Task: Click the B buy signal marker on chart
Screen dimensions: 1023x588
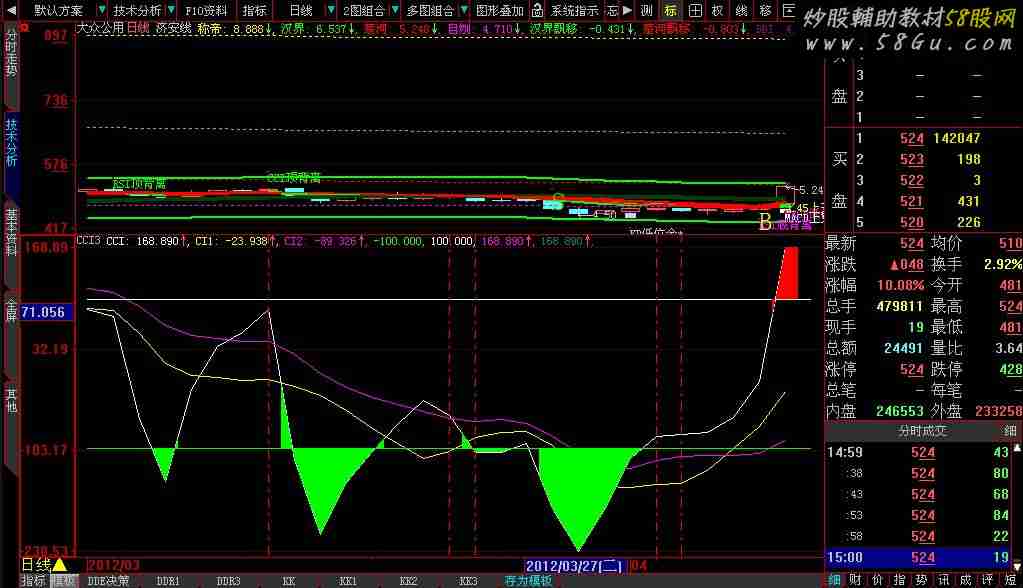Action: click(x=766, y=223)
